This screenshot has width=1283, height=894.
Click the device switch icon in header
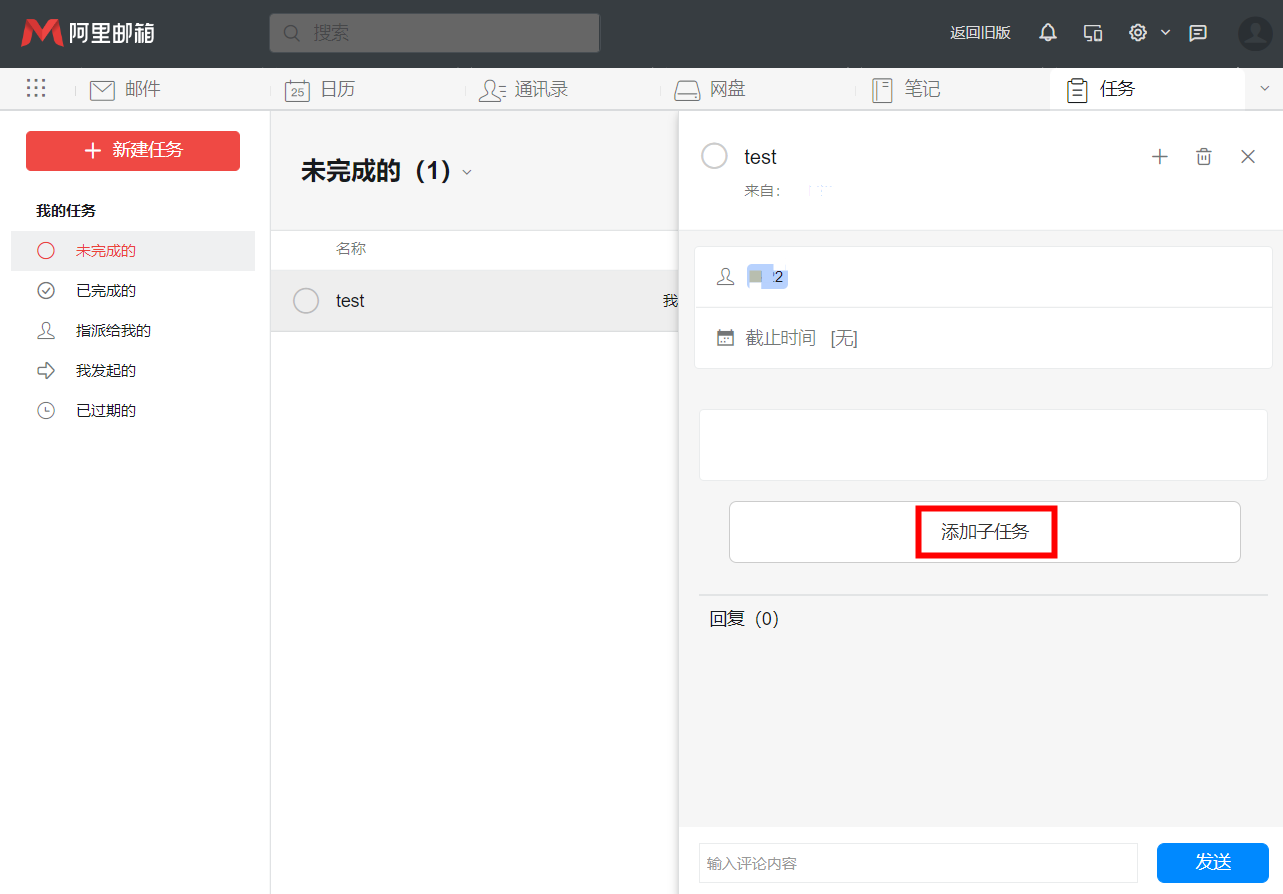coord(1093,33)
